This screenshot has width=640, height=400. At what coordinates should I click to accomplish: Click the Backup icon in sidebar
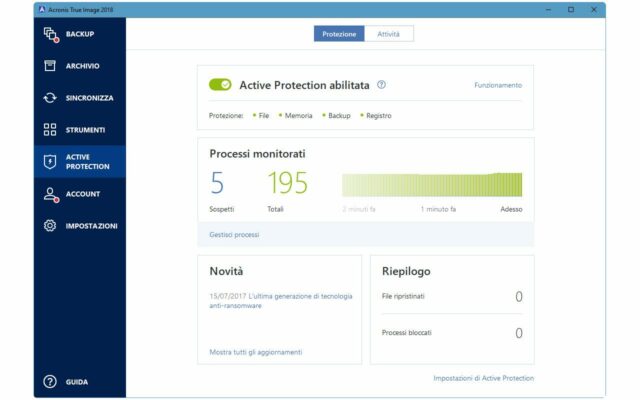(x=50, y=34)
